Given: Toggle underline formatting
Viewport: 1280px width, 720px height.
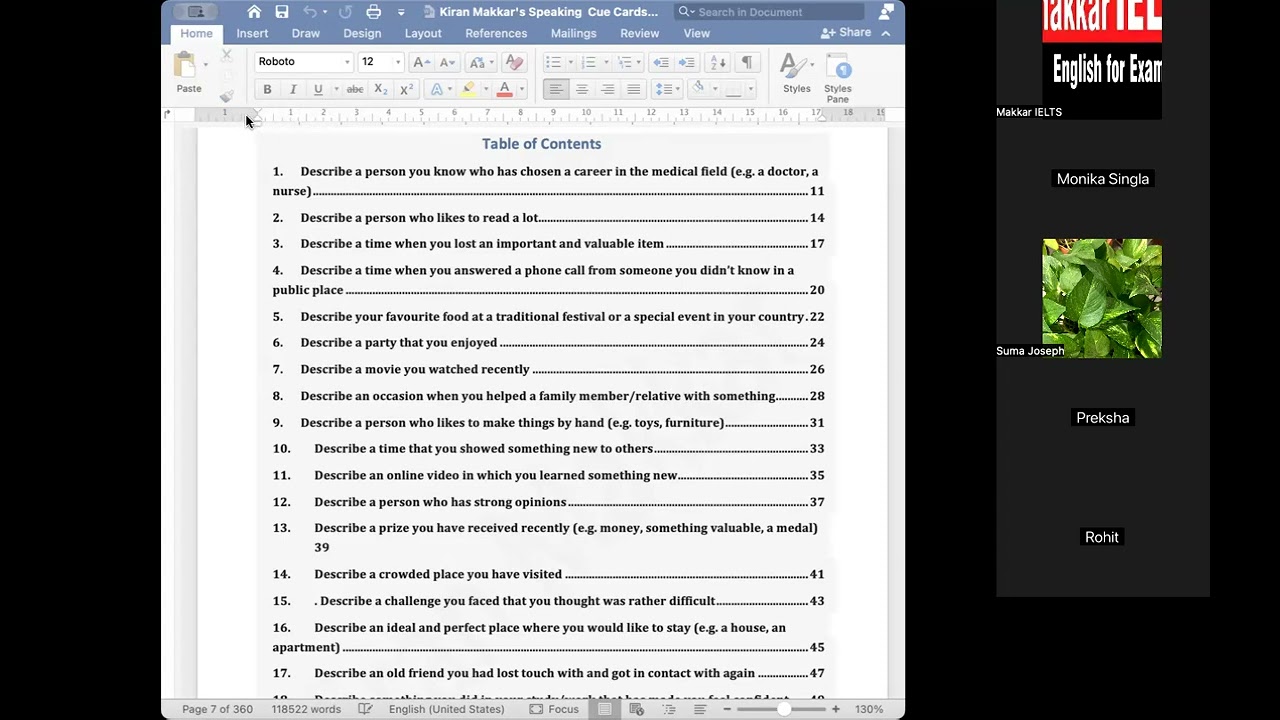Looking at the screenshot, I should (318, 90).
